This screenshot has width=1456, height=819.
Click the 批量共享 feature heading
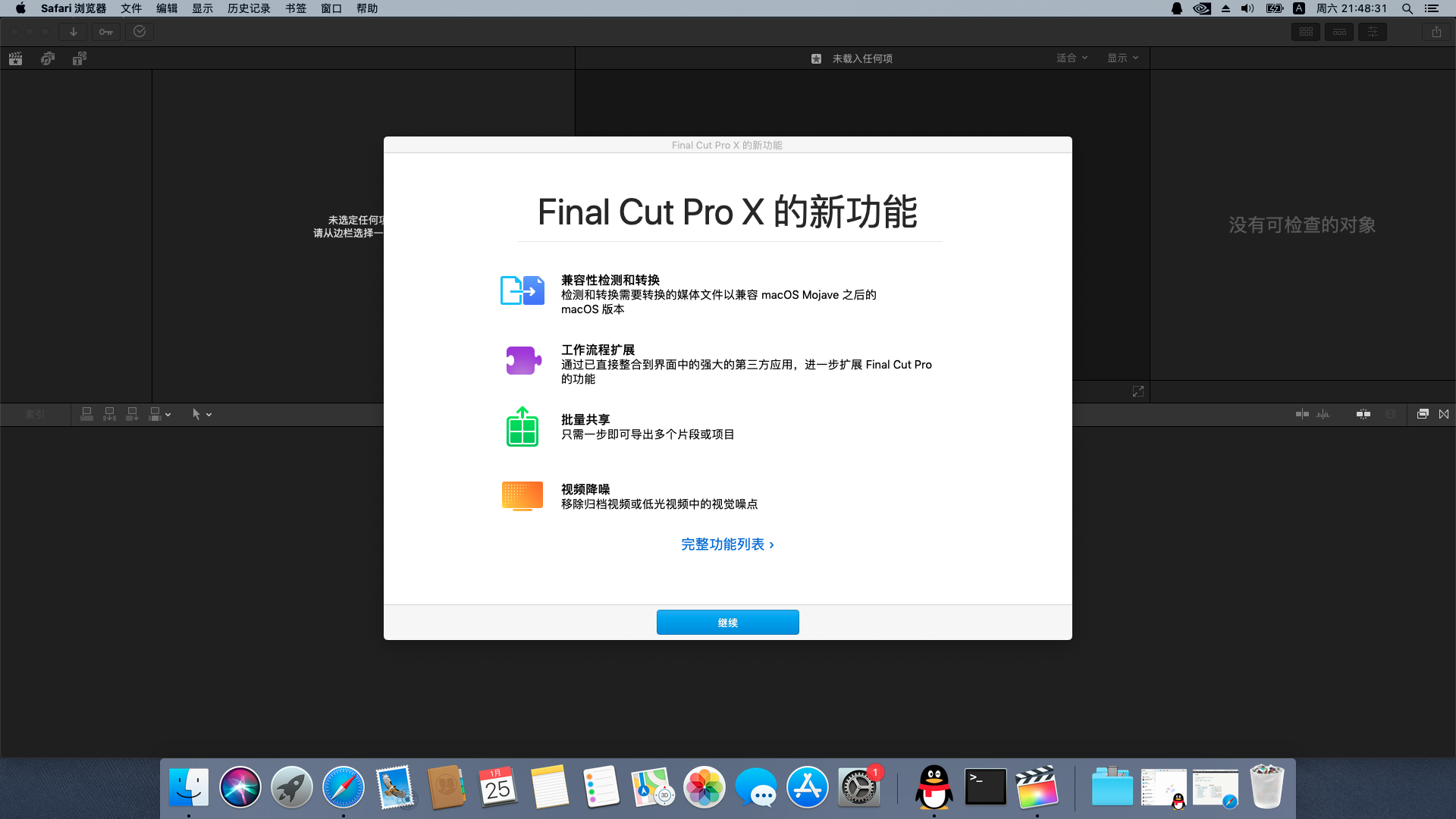pyautogui.click(x=585, y=419)
